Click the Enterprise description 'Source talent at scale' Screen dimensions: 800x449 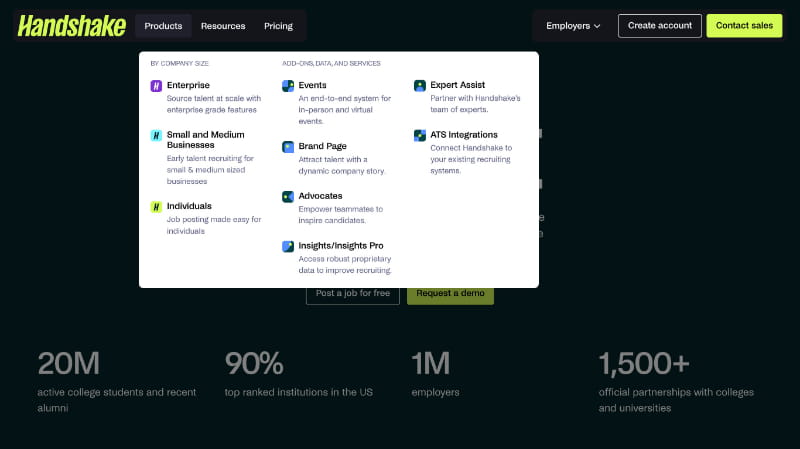pyautogui.click(x=214, y=104)
